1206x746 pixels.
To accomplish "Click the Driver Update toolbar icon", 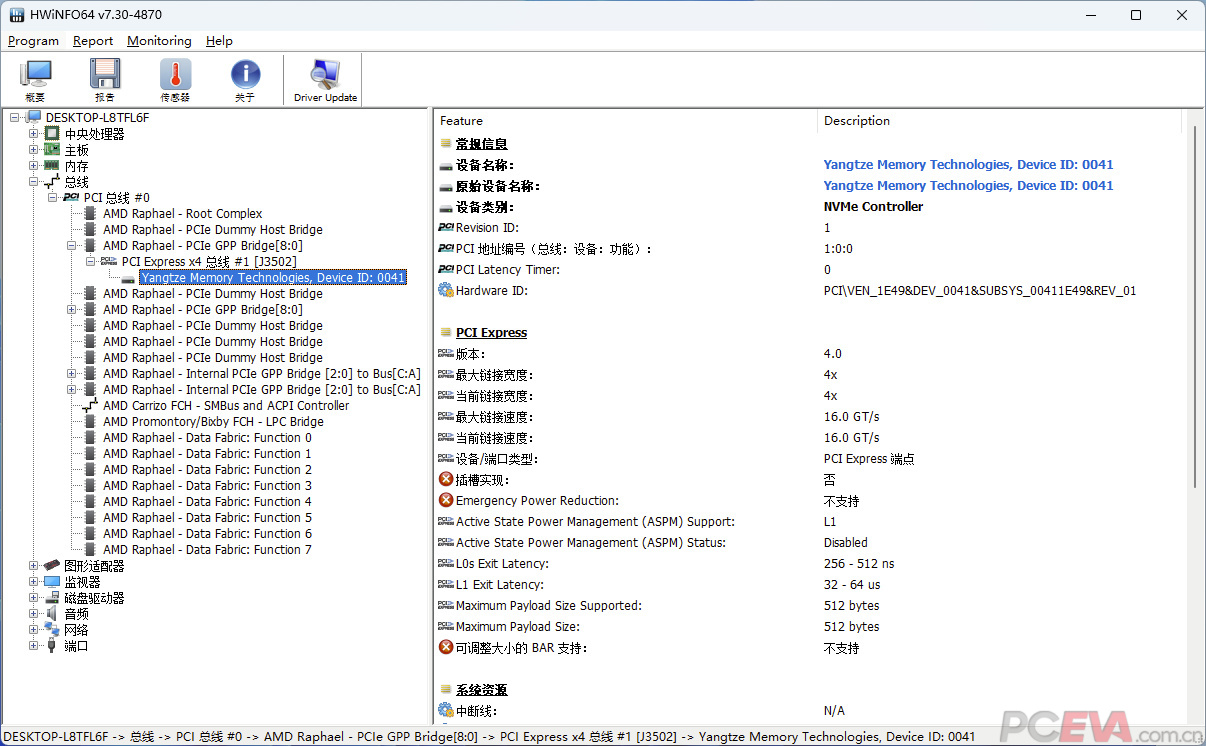I will tap(324, 78).
